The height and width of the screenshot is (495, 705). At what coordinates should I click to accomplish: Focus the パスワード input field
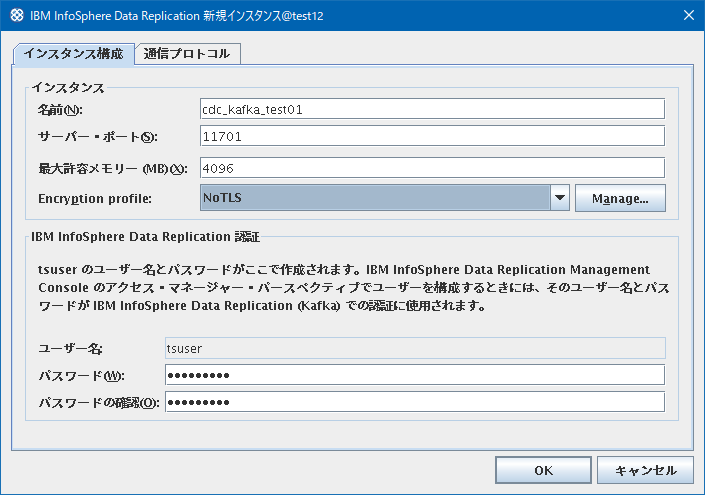click(x=415, y=375)
